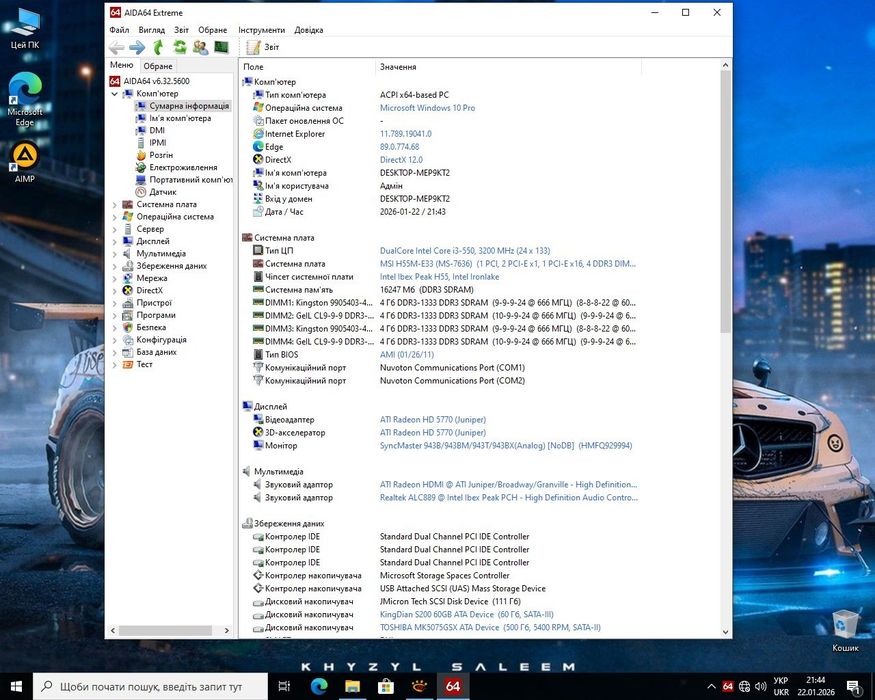This screenshot has height=700, width=875.
Task: Open the Кошик recycle bin icon
Action: (x=845, y=631)
